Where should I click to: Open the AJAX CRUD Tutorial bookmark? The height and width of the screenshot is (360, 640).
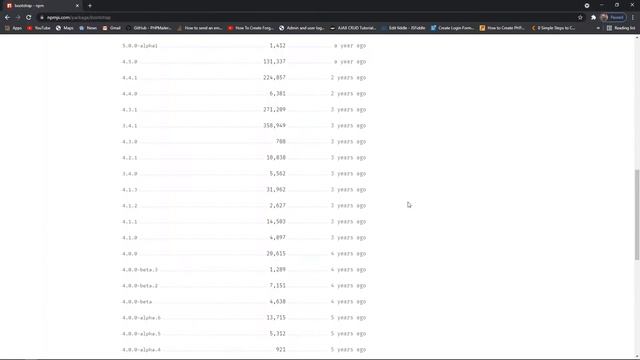point(353,28)
